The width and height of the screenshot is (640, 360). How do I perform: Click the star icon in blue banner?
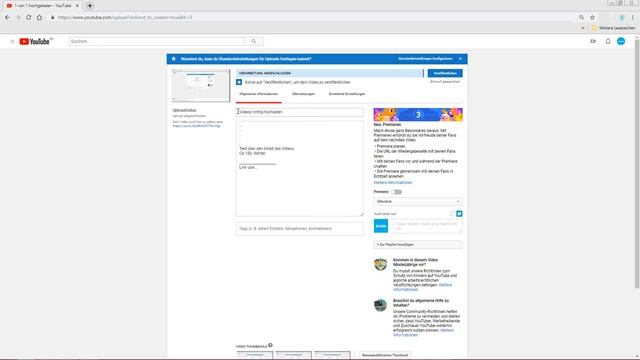pos(173,59)
